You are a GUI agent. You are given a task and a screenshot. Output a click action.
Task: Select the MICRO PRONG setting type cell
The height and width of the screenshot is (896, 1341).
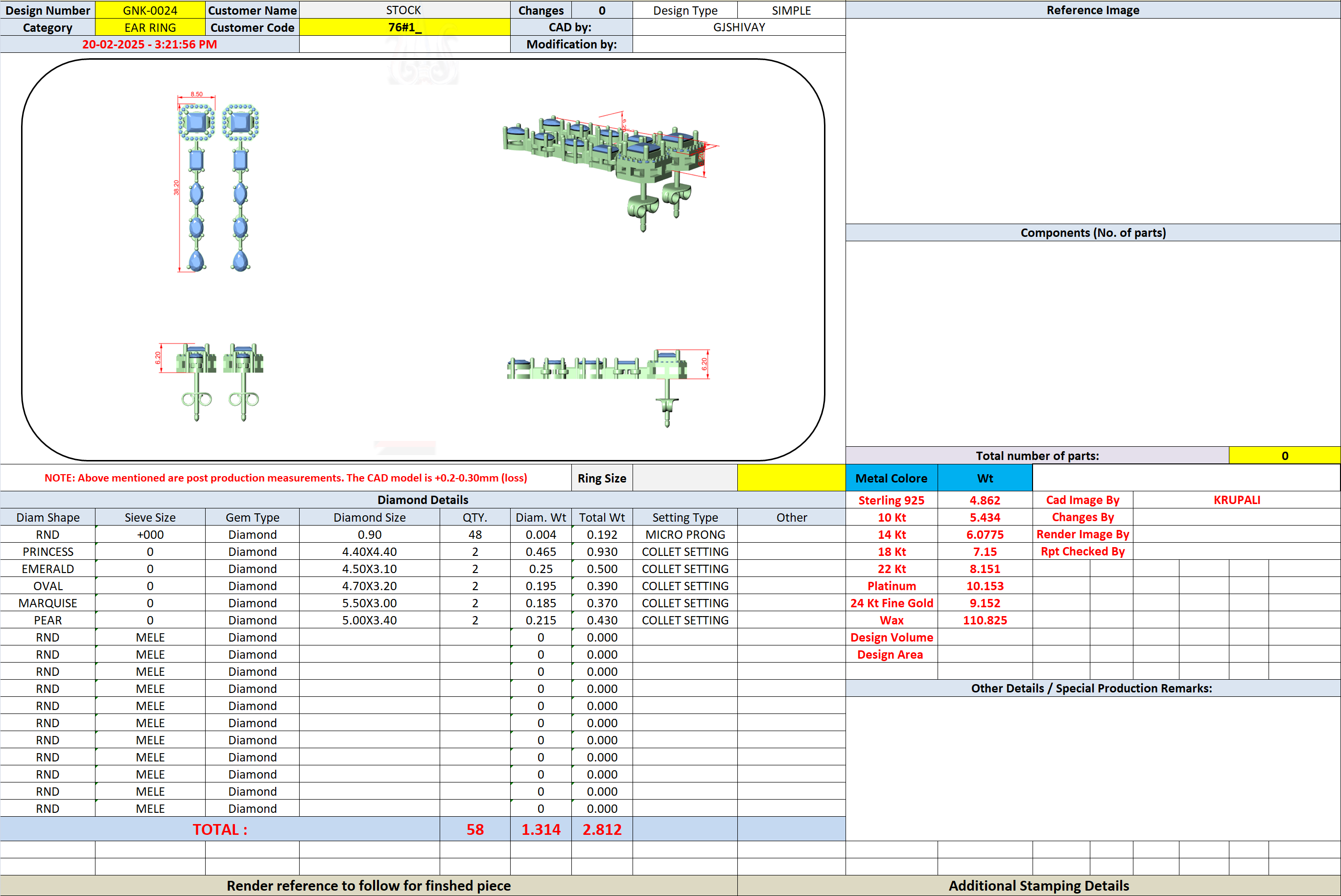tap(685, 534)
